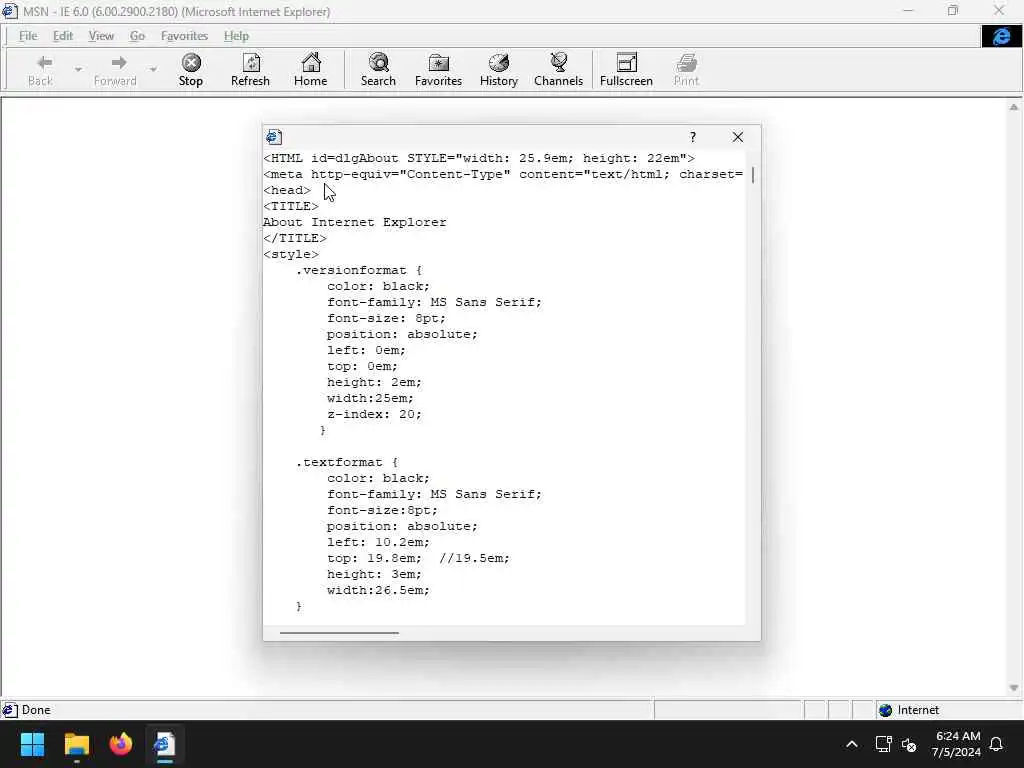Open the Favorites menu in menu bar
The width and height of the screenshot is (1024, 768).
coord(184,36)
